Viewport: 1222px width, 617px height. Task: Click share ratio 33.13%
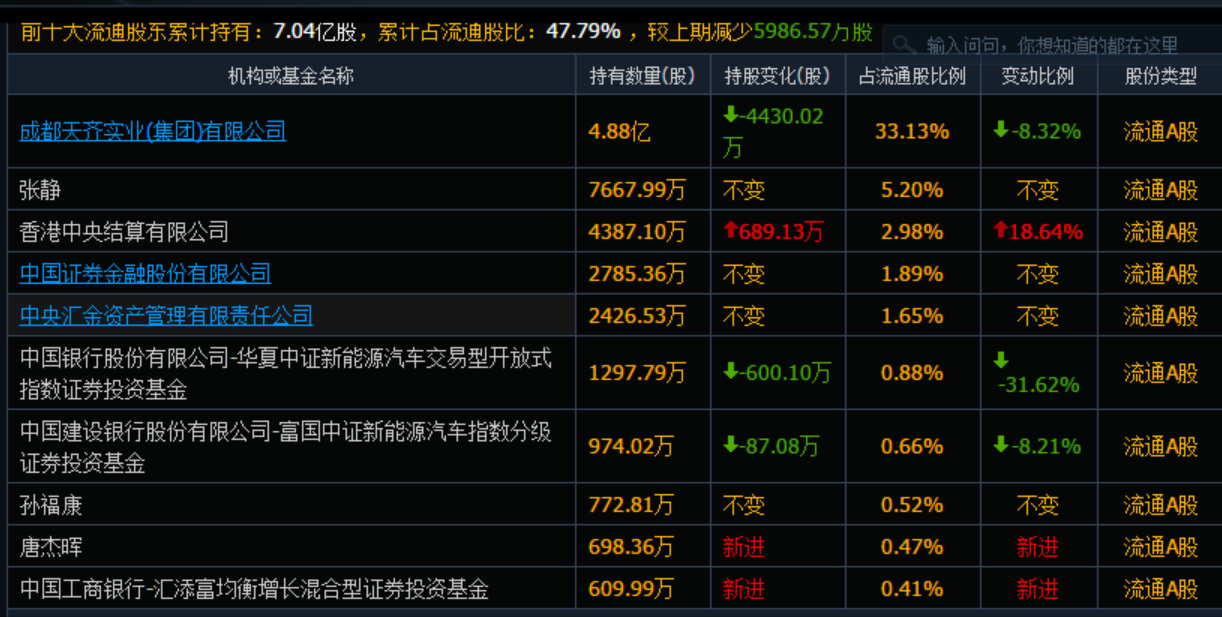(x=912, y=131)
